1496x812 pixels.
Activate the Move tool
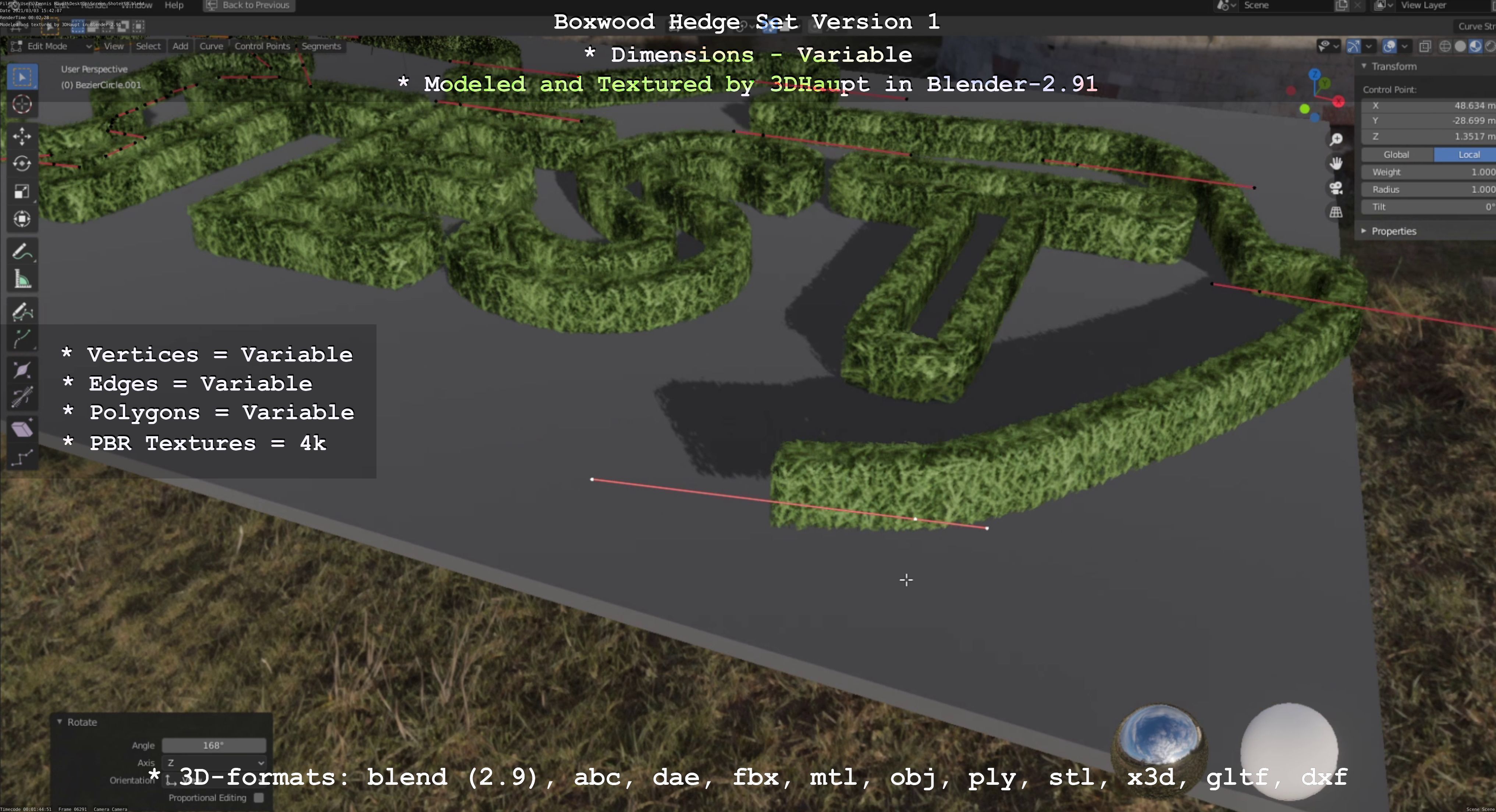pyautogui.click(x=22, y=136)
